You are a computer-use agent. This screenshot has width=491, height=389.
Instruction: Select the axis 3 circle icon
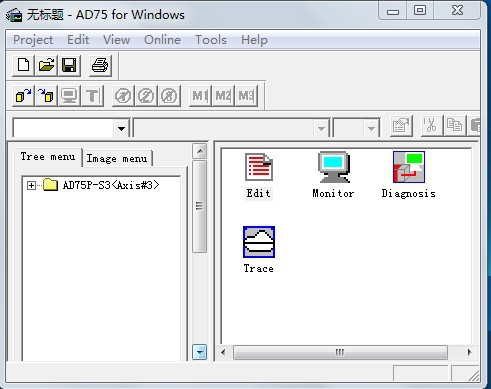(x=169, y=96)
